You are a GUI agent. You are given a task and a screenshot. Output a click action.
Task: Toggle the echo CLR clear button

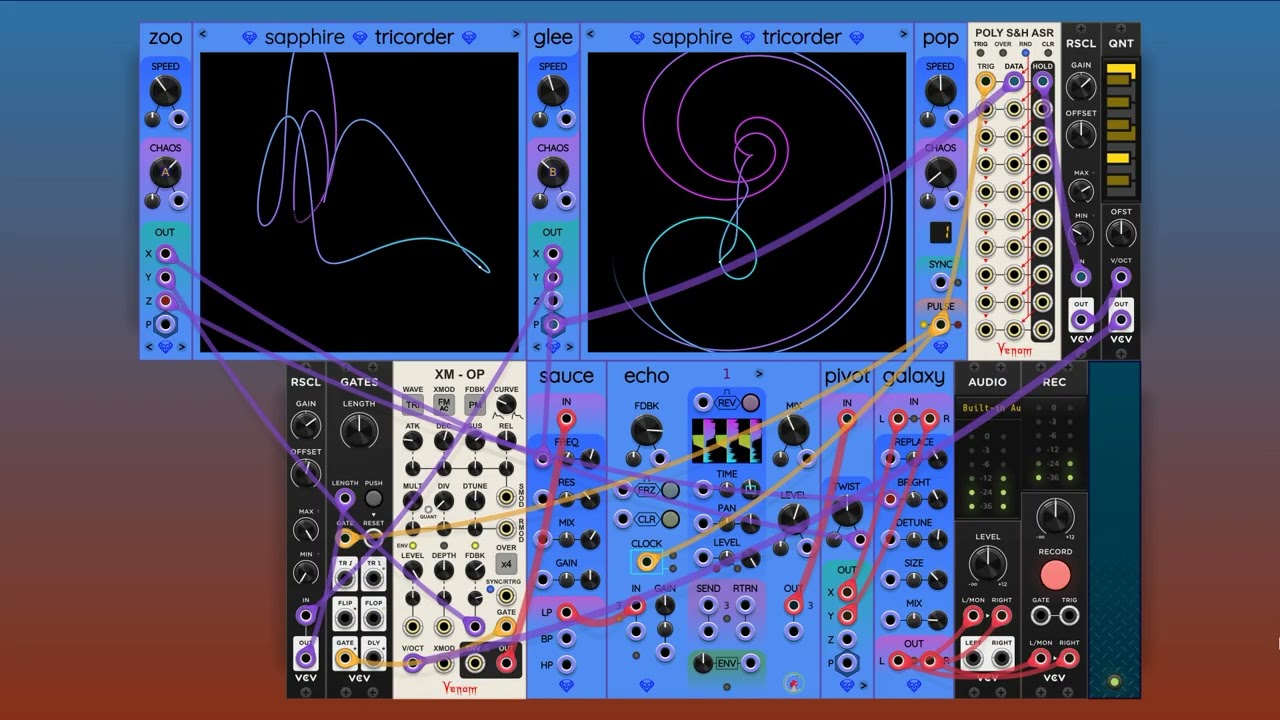point(670,520)
